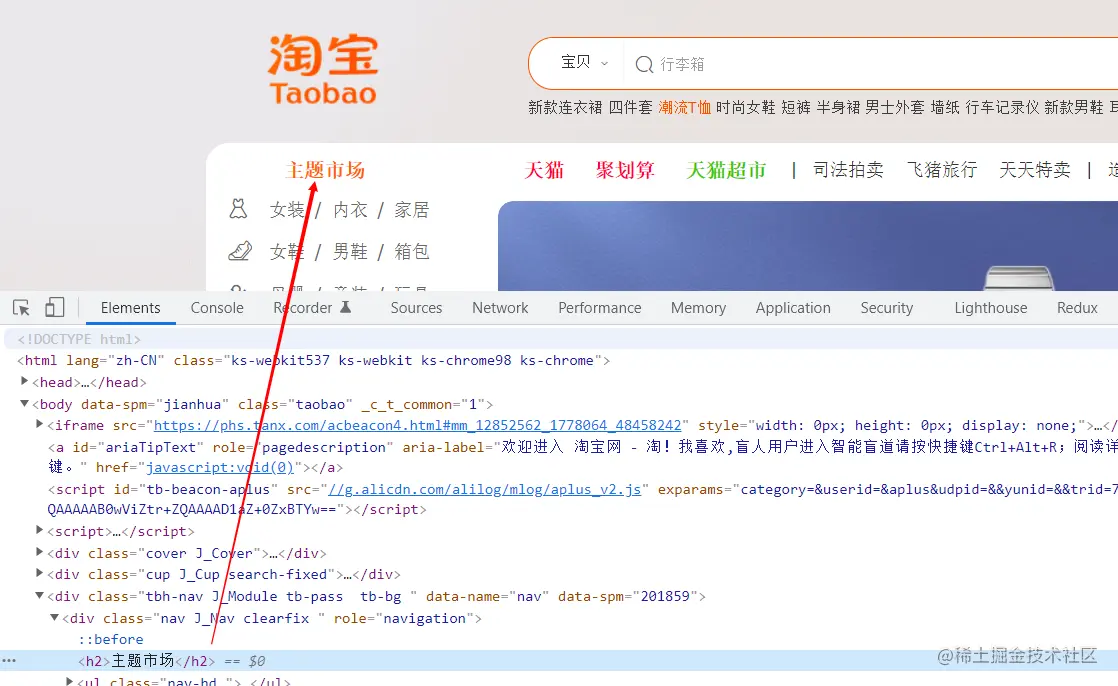Open the Performance tab

click(x=600, y=308)
